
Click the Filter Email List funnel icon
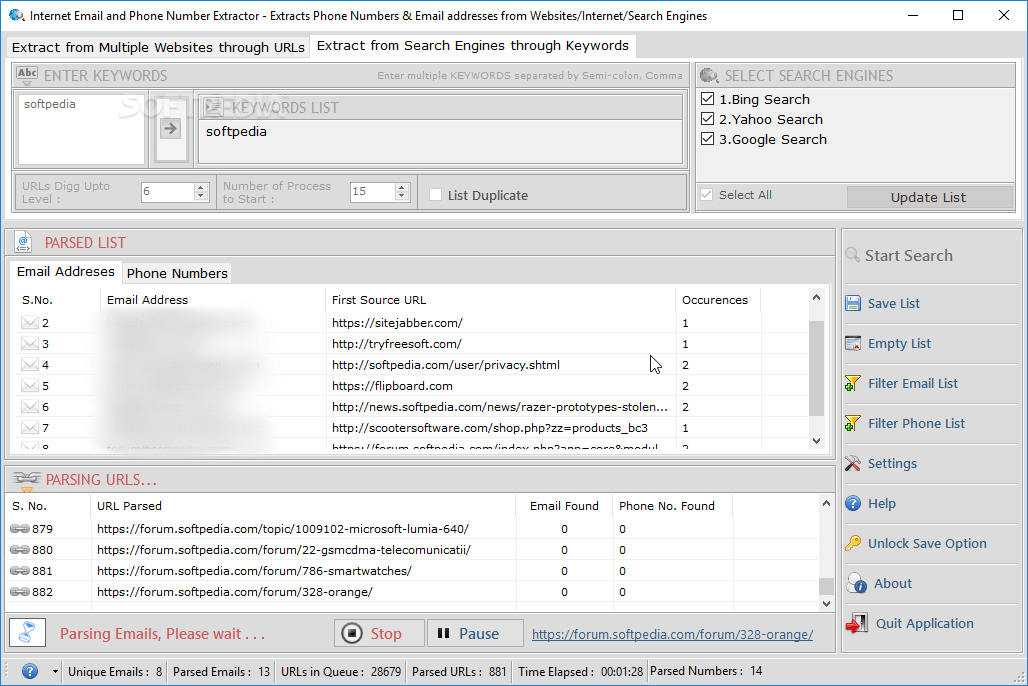click(854, 383)
